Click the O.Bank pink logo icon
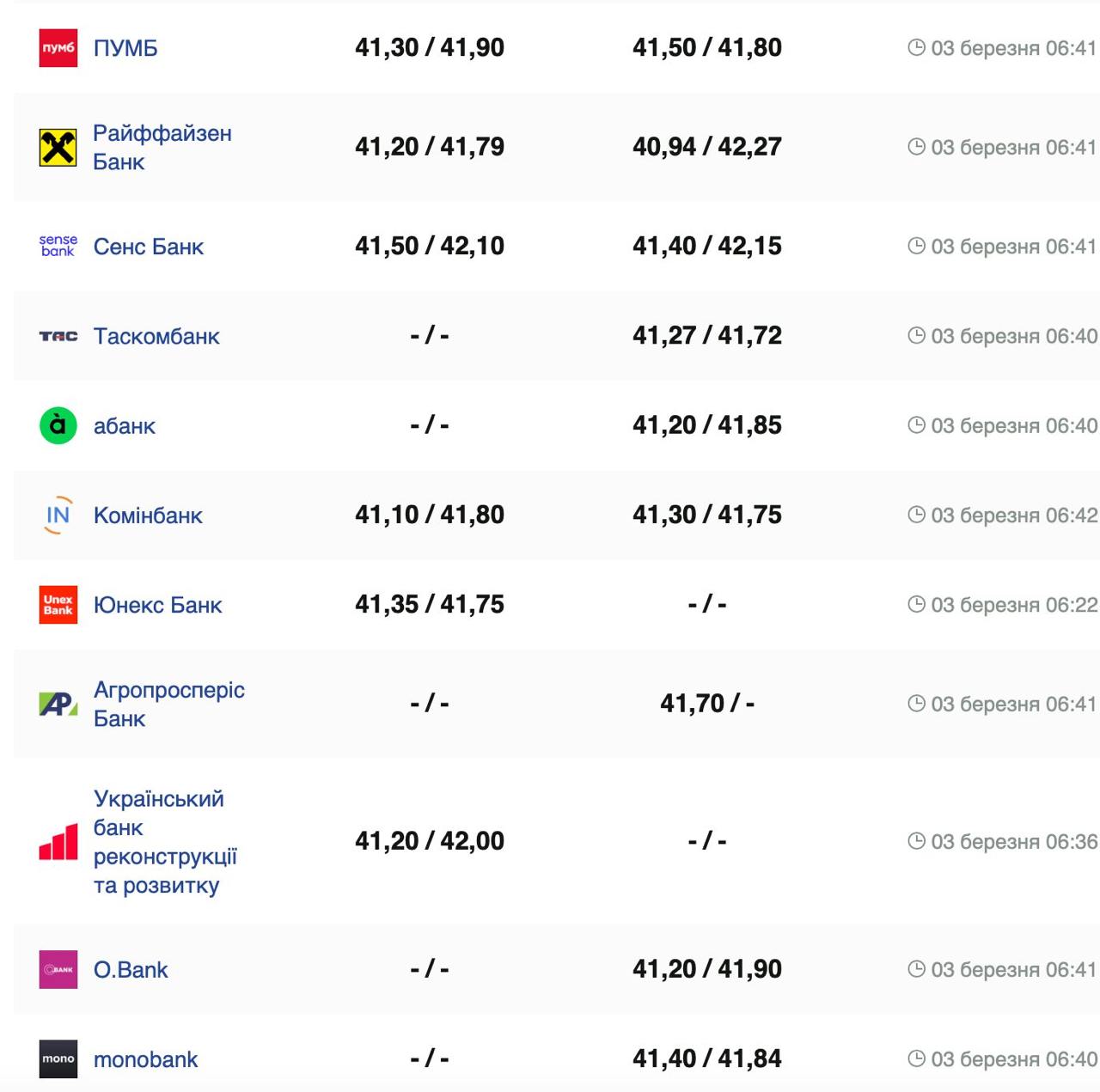This screenshot has width=1100, height=1092. tap(58, 969)
